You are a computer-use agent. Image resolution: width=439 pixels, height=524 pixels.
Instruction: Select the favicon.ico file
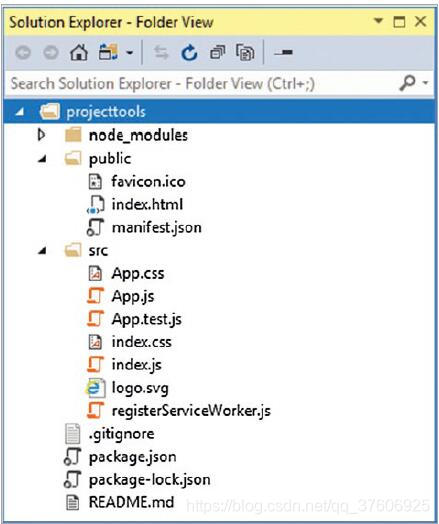click(x=148, y=181)
